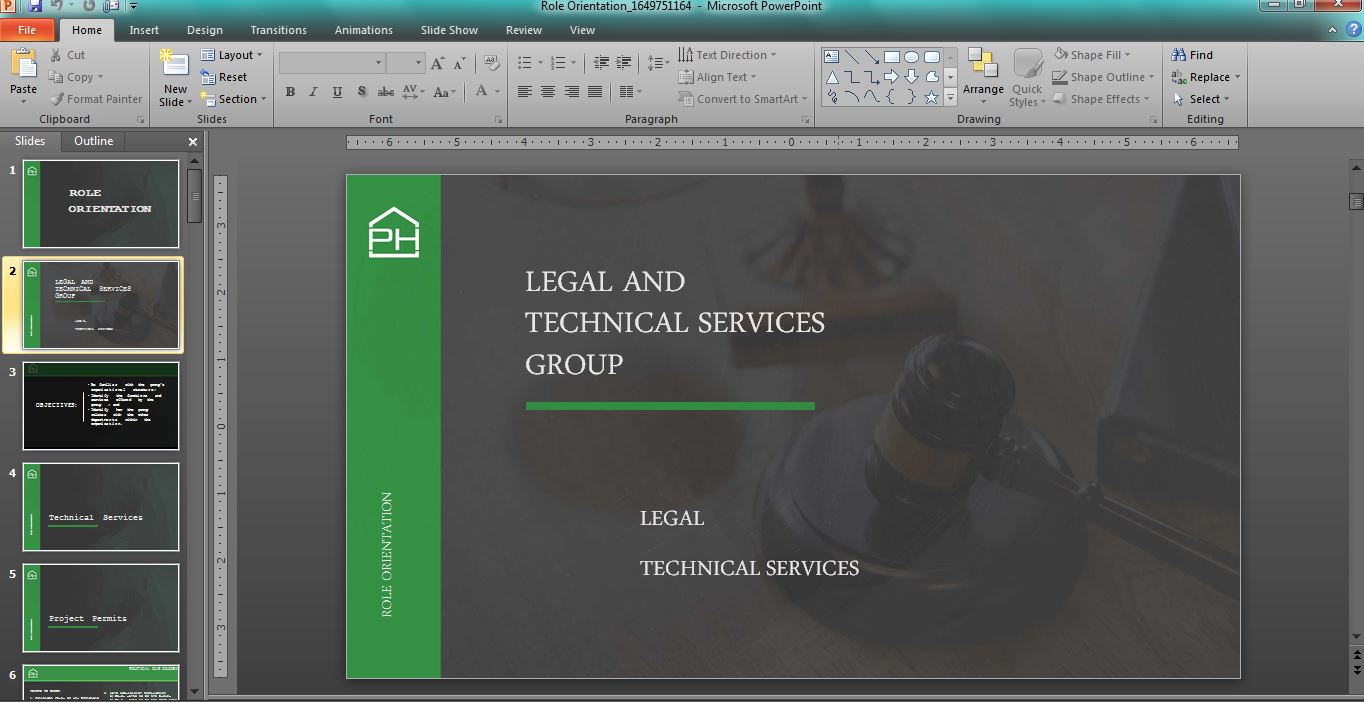This screenshot has width=1364, height=702.
Task: Select the rounded rectangle shape
Action: tap(931, 57)
